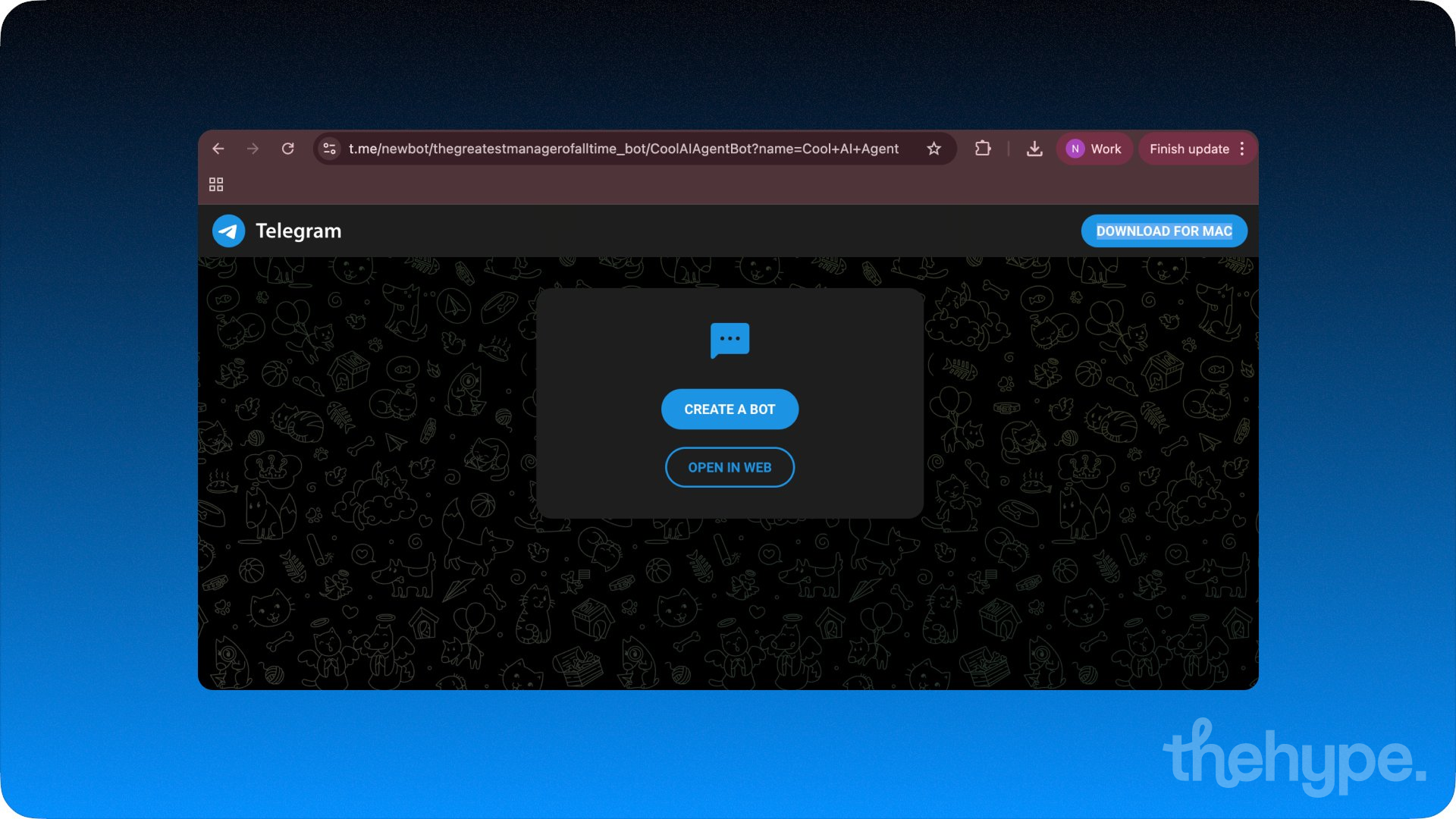Click the Telegram paper-plane logo
Image resolution: width=1456 pixels, height=819 pixels.
[228, 231]
